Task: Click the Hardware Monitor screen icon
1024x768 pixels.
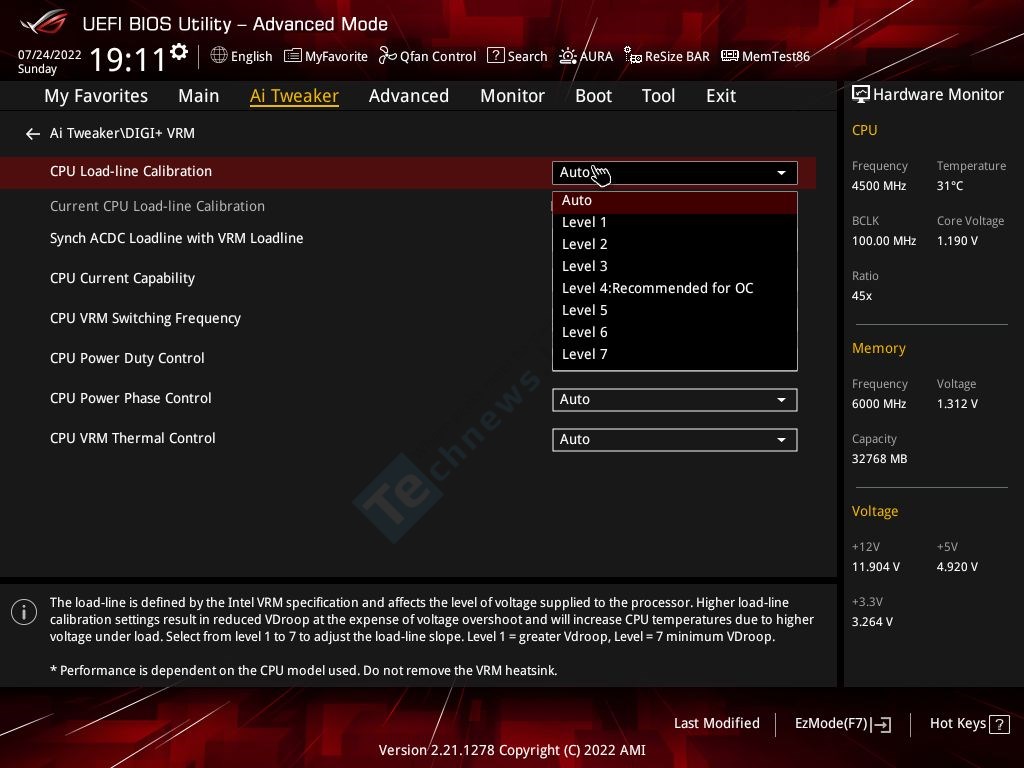Action: coord(861,95)
